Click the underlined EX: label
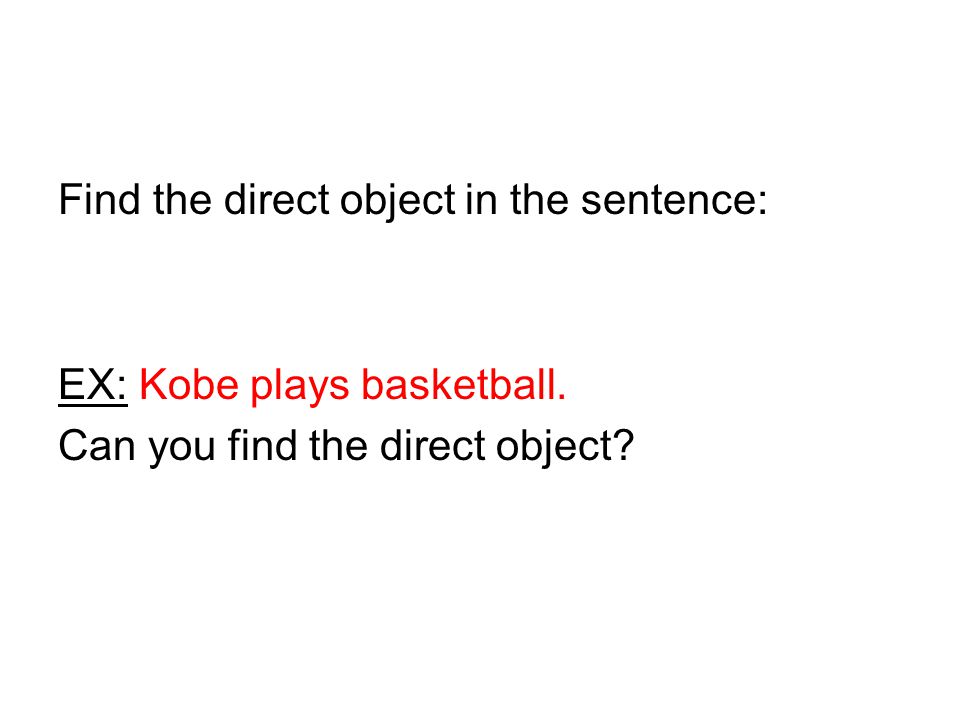This screenshot has height=720, width=960. coord(92,385)
